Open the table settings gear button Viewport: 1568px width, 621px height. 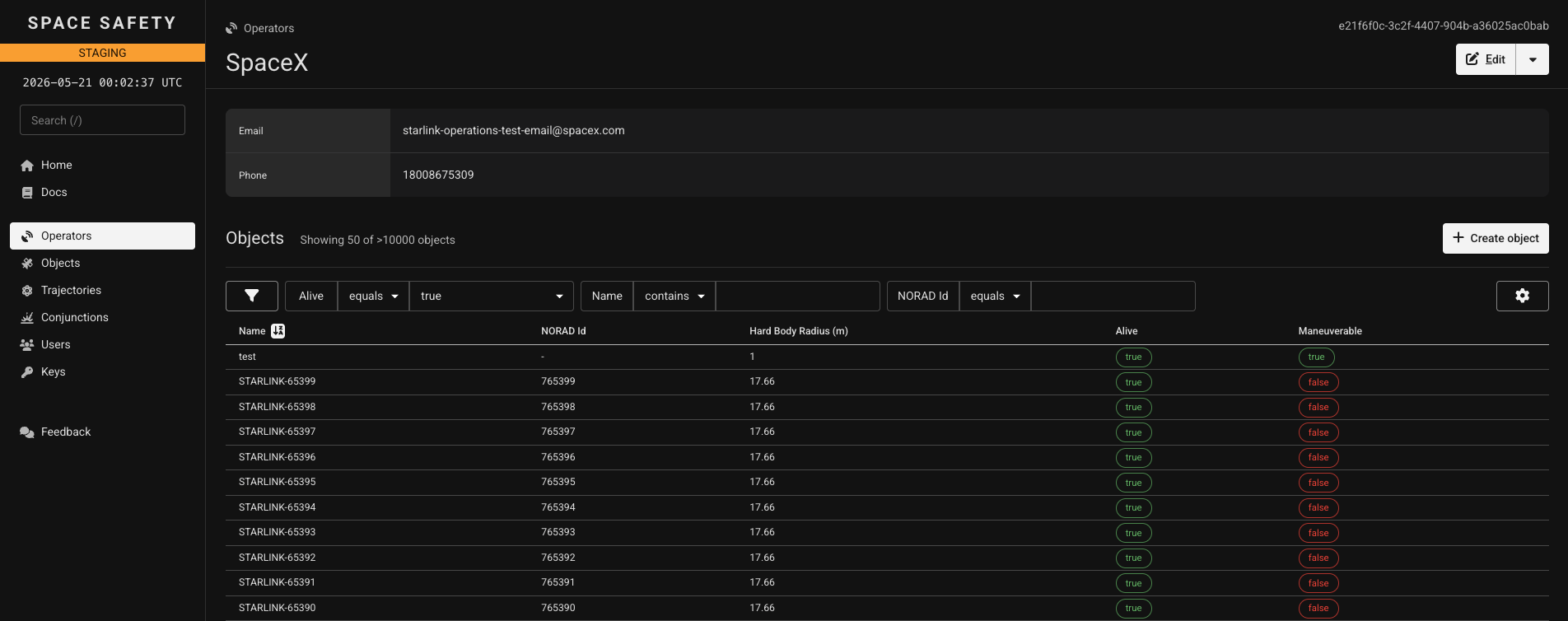coord(1522,296)
